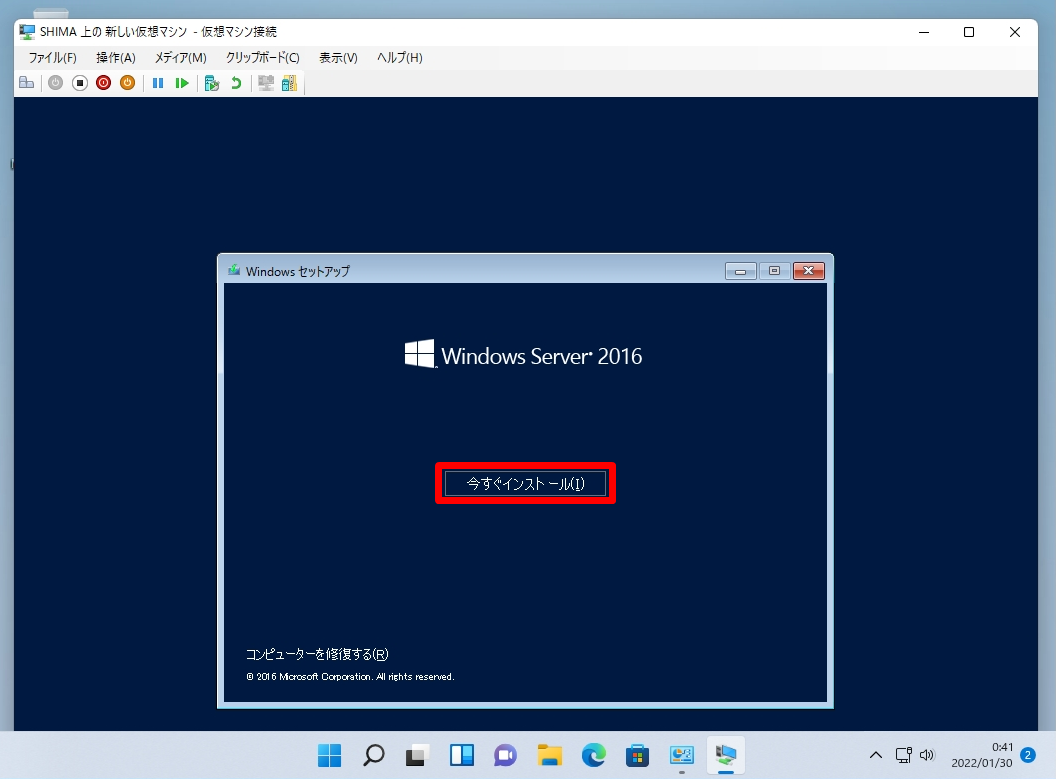
Task: Minimize the Windows セットアップ dialog
Action: 740,271
